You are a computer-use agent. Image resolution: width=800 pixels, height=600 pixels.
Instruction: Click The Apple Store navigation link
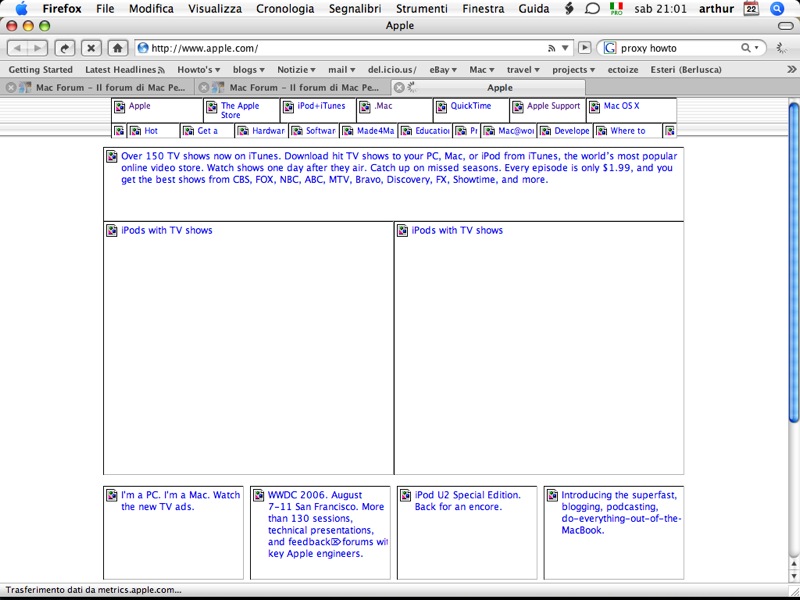pyautogui.click(x=240, y=110)
